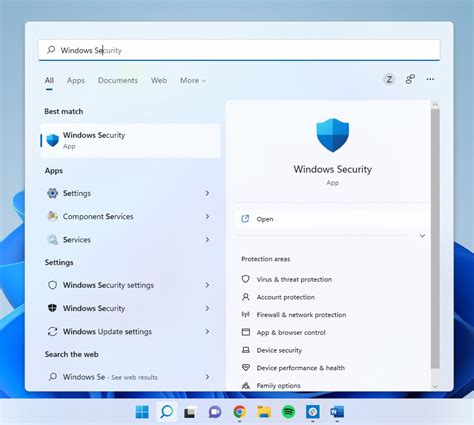Launch the Chat app from taskbar
Viewport: 474px width, 425px height.
coord(215,412)
